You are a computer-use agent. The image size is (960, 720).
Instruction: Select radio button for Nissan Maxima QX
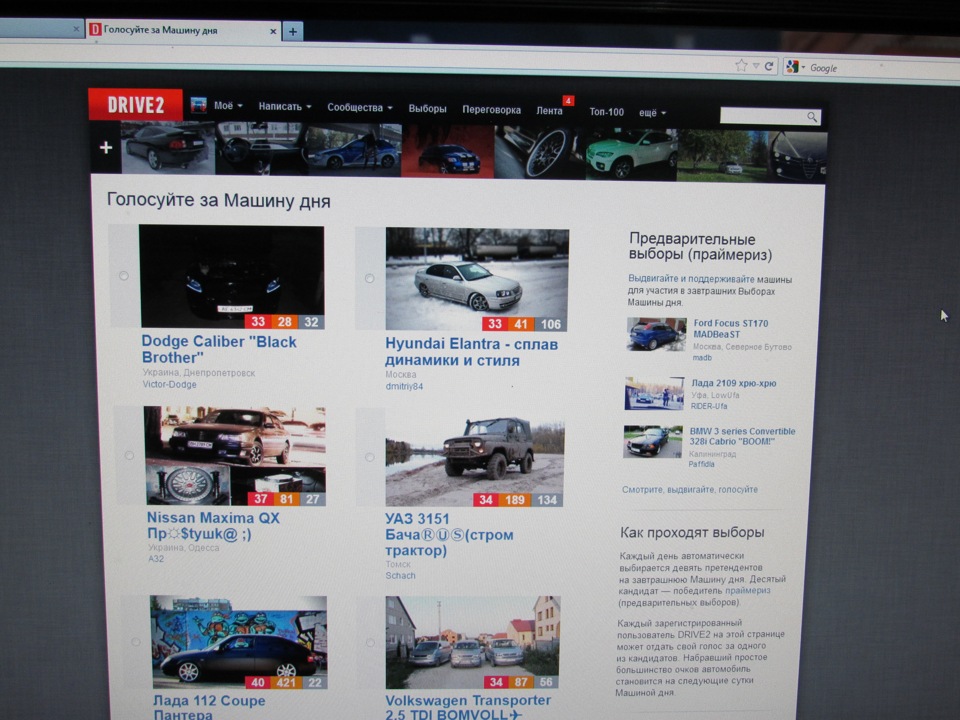pos(129,456)
